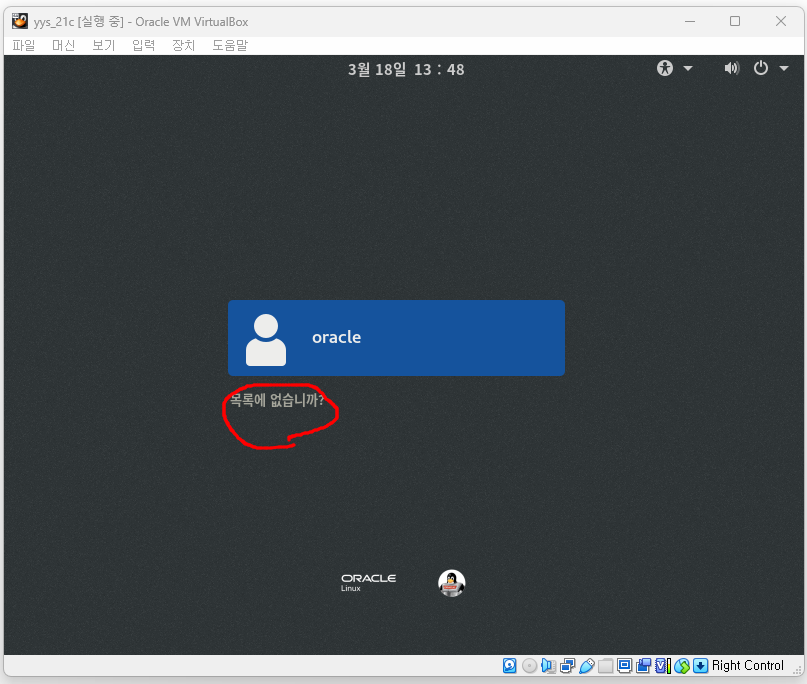The height and width of the screenshot is (684, 807).
Task: Click the '목록에 없습니까?' link
Action: (x=276, y=400)
